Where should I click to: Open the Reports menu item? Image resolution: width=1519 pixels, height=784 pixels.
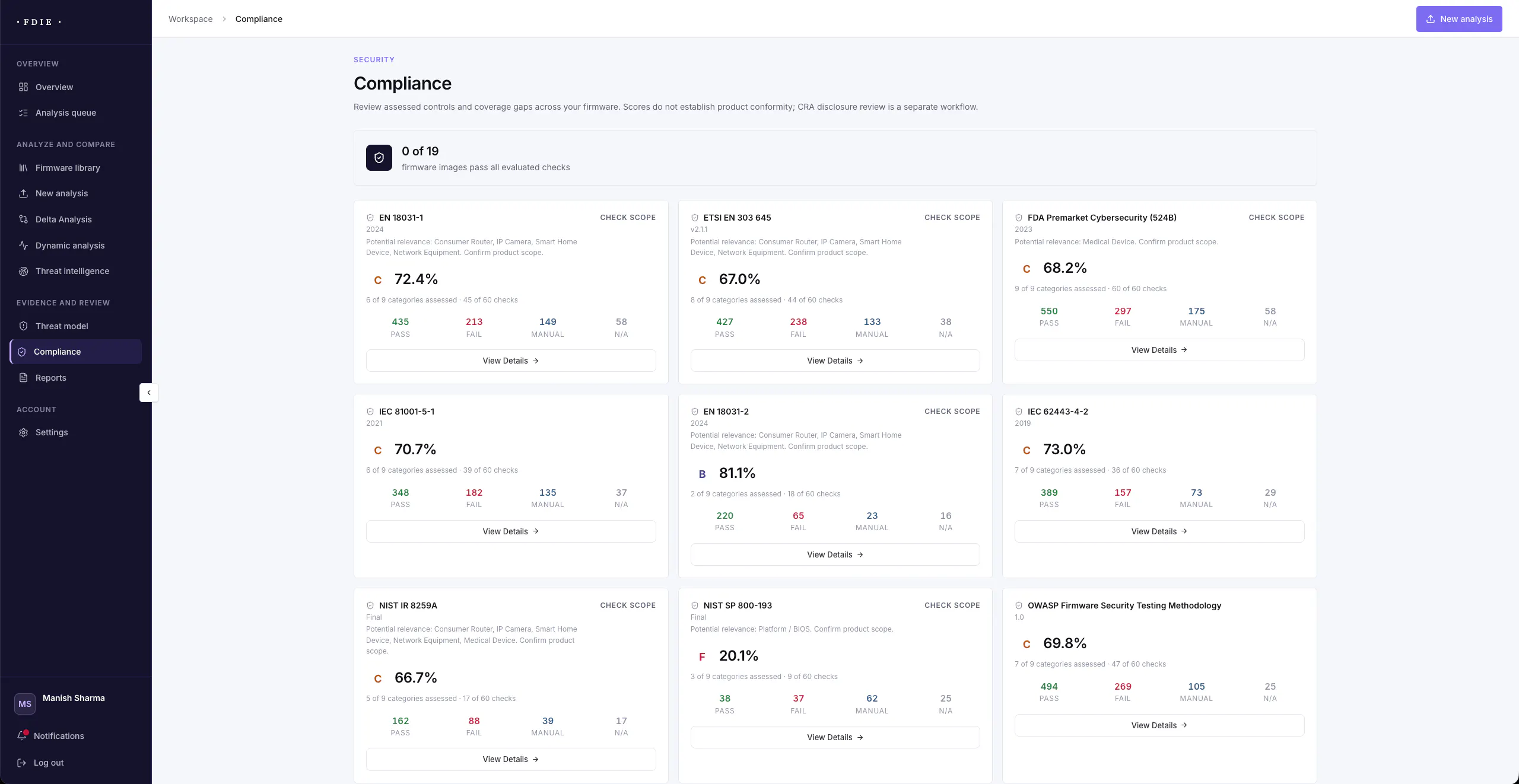pyautogui.click(x=76, y=378)
